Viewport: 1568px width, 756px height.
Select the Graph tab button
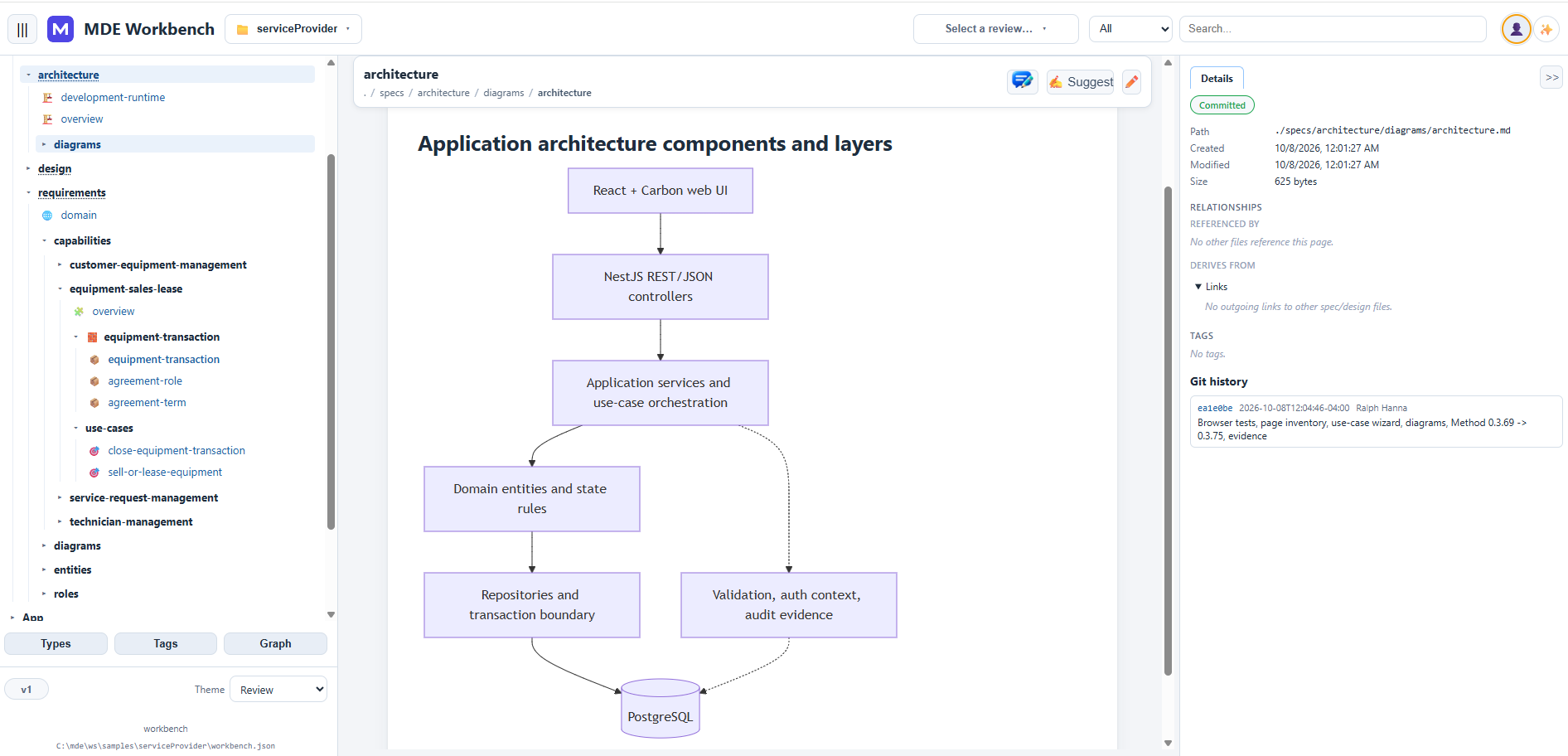tap(275, 643)
